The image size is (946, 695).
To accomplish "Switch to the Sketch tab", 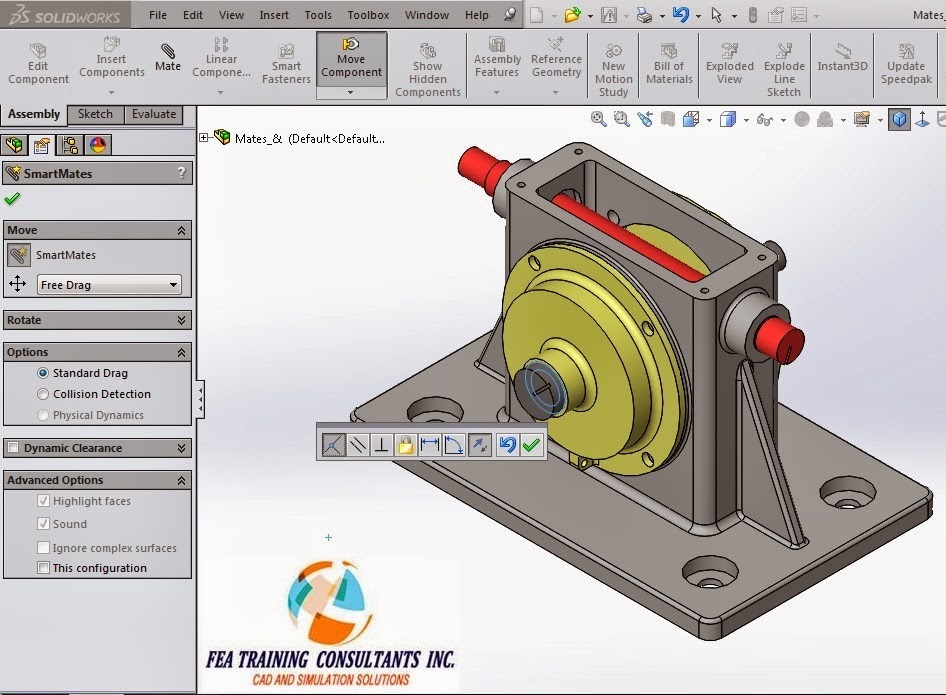I will [x=95, y=114].
